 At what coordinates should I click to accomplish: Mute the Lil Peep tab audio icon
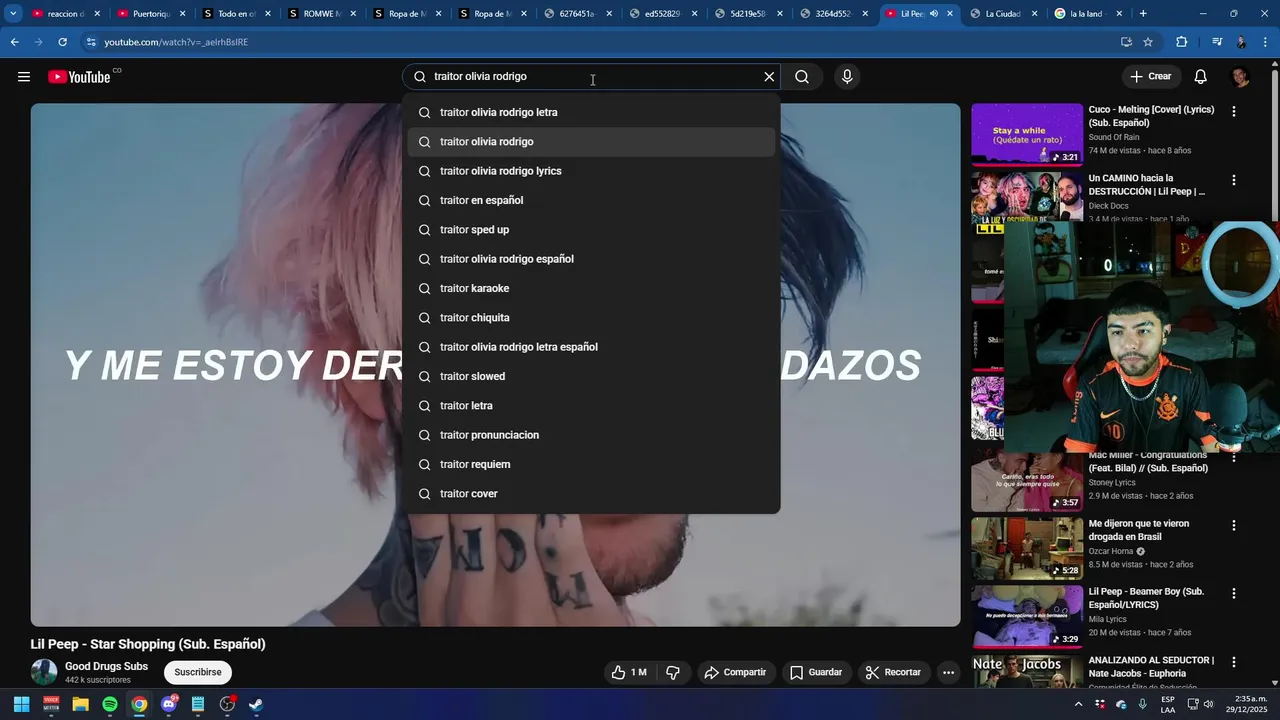[x=933, y=14]
